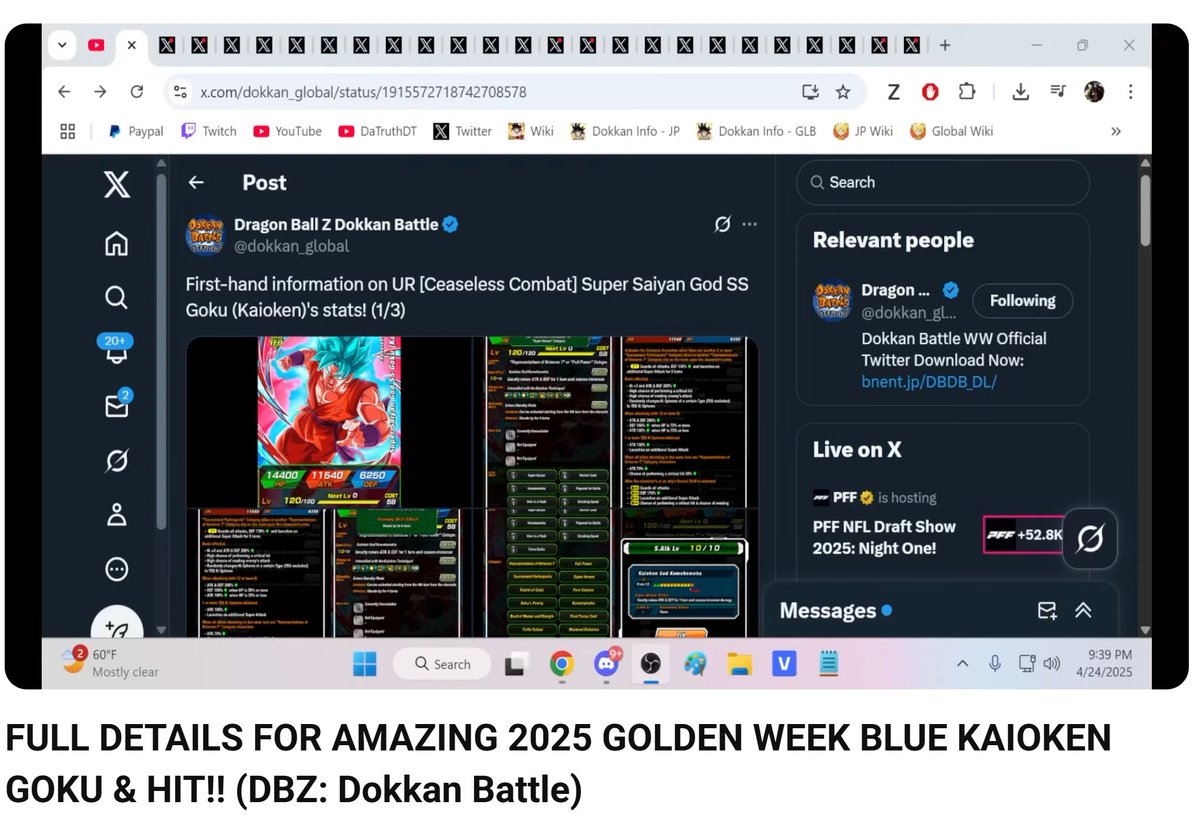The image size is (1200, 818).
Task: Click in the X Search field
Action: (x=942, y=183)
